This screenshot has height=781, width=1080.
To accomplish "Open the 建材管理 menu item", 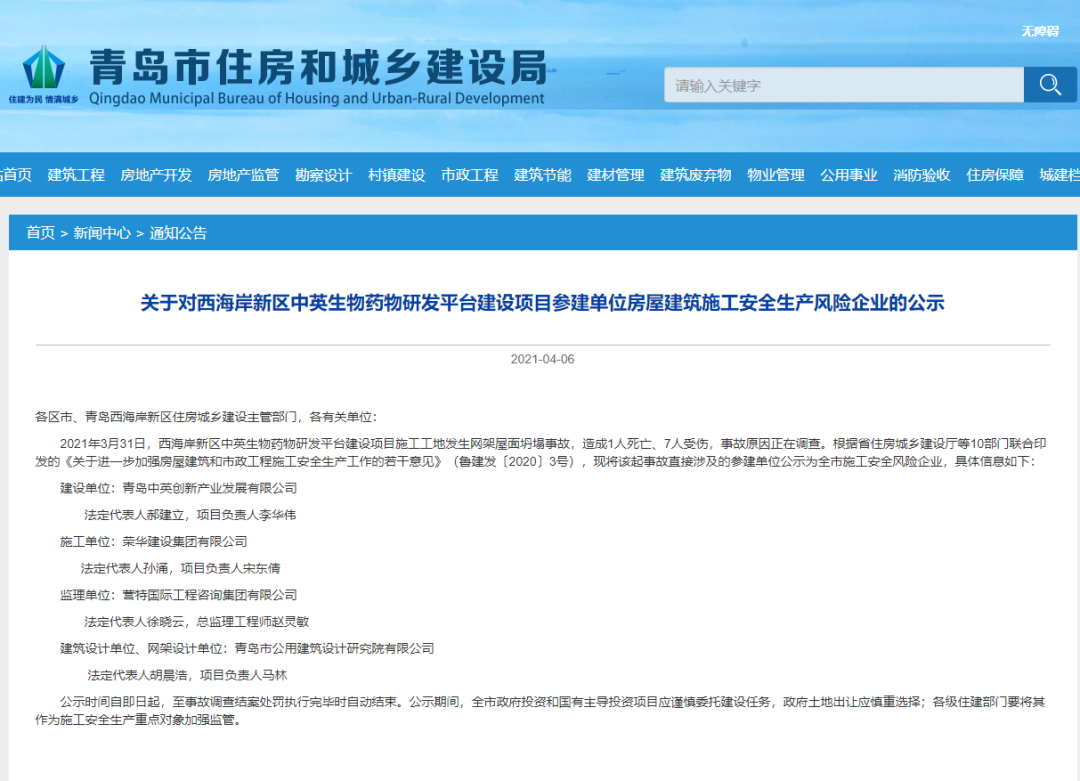I will [x=616, y=175].
